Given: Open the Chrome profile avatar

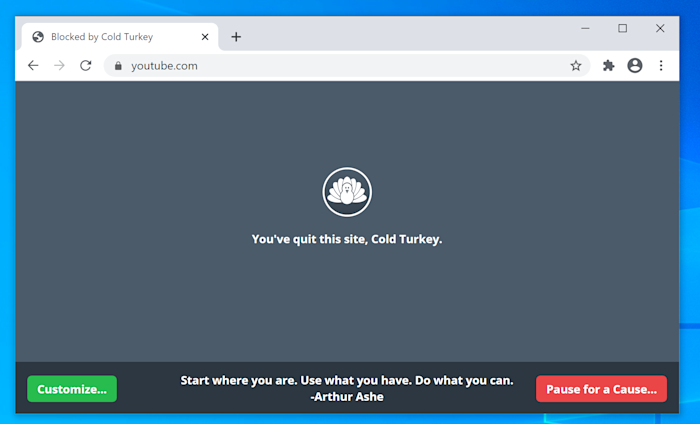Looking at the screenshot, I should pyautogui.click(x=634, y=66).
